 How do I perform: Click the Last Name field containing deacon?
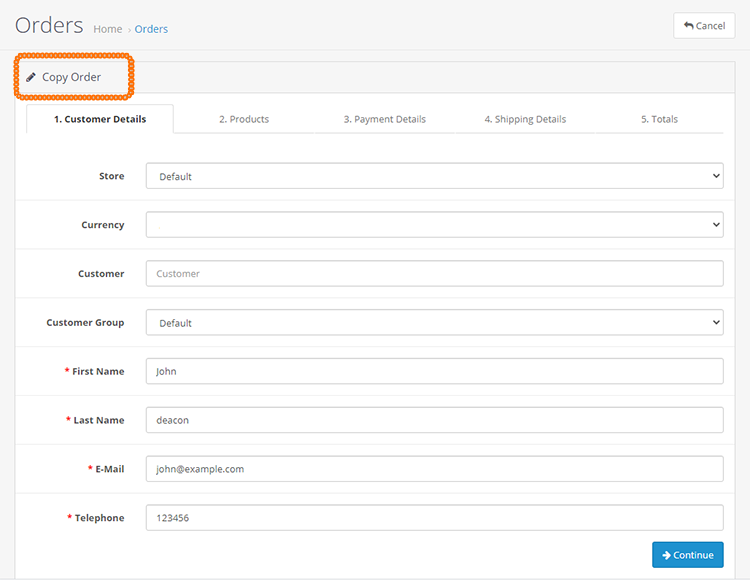click(x=434, y=420)
